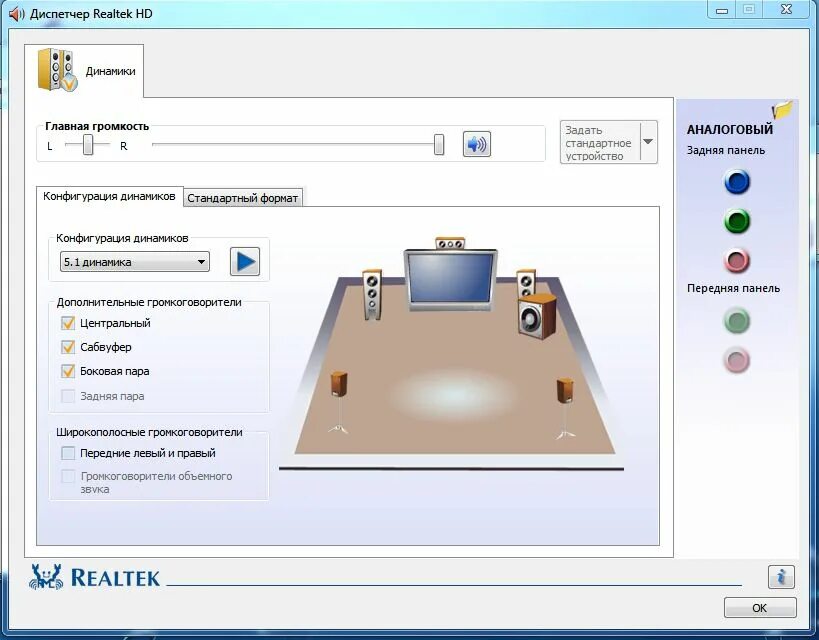819x640 pixels.
Task: Click the Задняя панель label
Action: (x=726, y=150)
